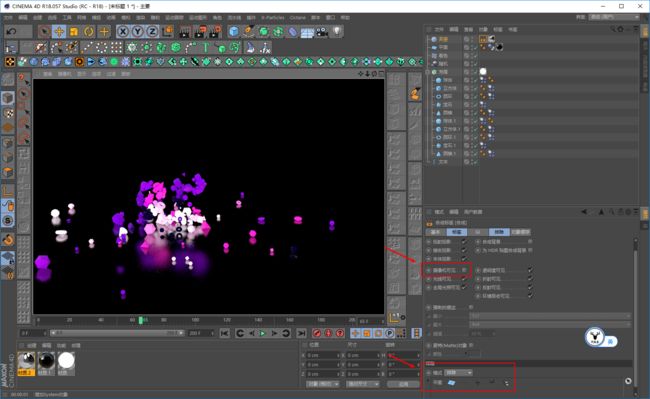650x399 pixels.
Task: Click the Undo arrow icon
Action: point(12,31)
